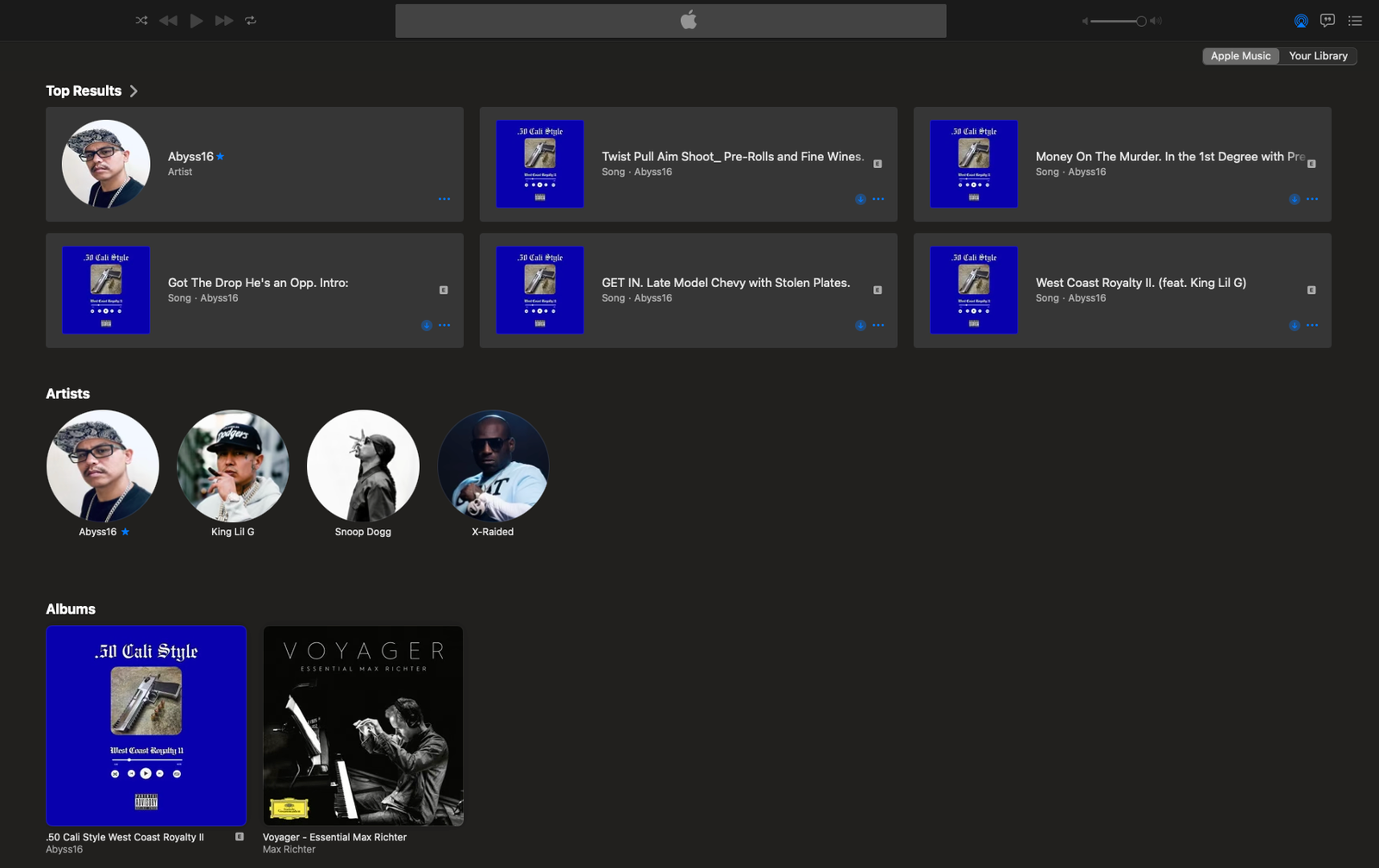
Task: Open the Playing Next queue list
Action: 1355,21
